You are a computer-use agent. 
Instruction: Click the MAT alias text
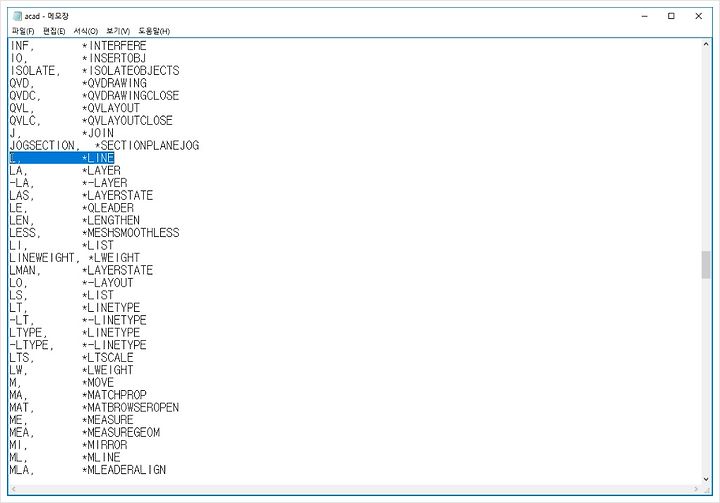tap(21, 407)
